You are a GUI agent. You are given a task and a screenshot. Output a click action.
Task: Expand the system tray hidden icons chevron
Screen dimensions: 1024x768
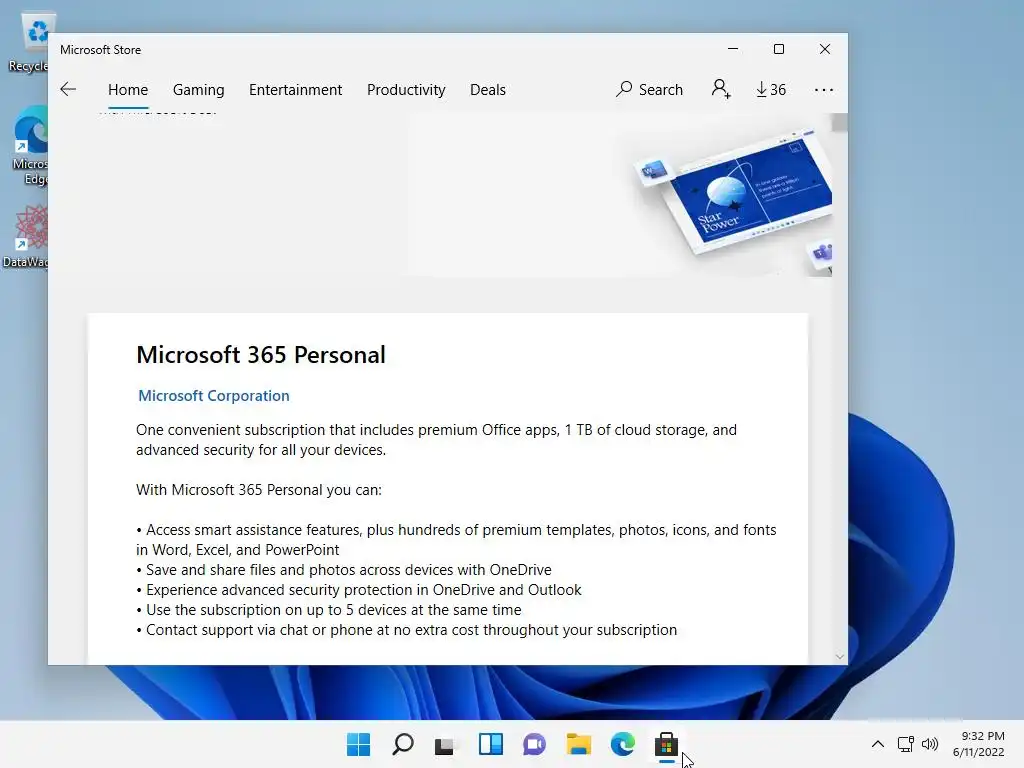tap(878, 744)
